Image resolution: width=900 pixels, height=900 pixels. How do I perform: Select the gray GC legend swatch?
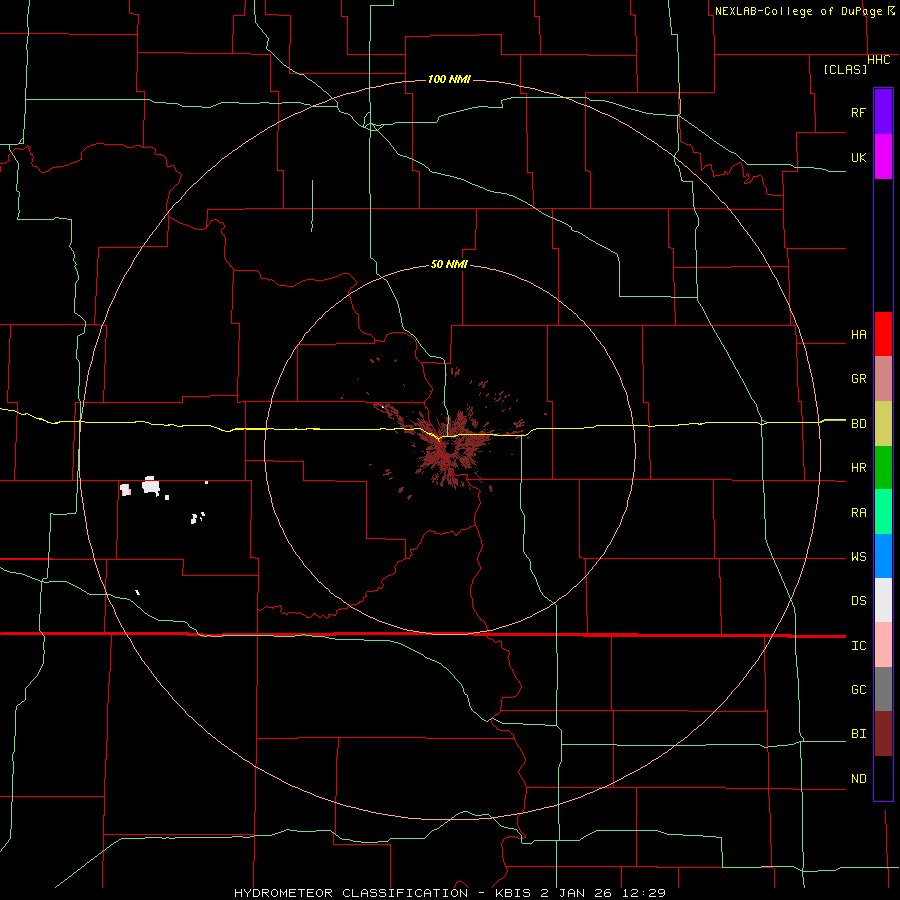[883, 689]
